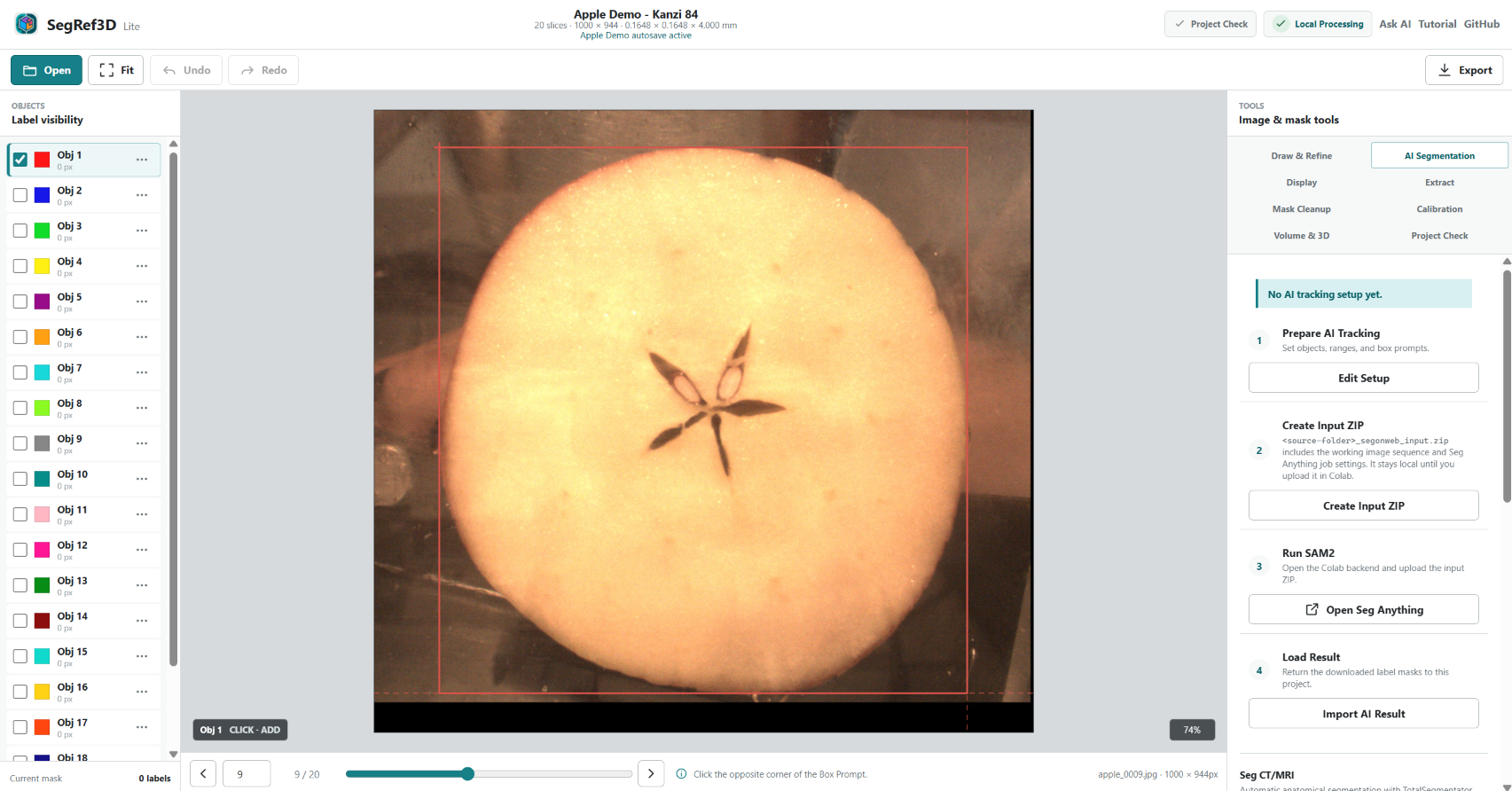Screen dimensions: 1512x791
Task: Click the red color swatch of Obj 1
Action: pos(42,160)
